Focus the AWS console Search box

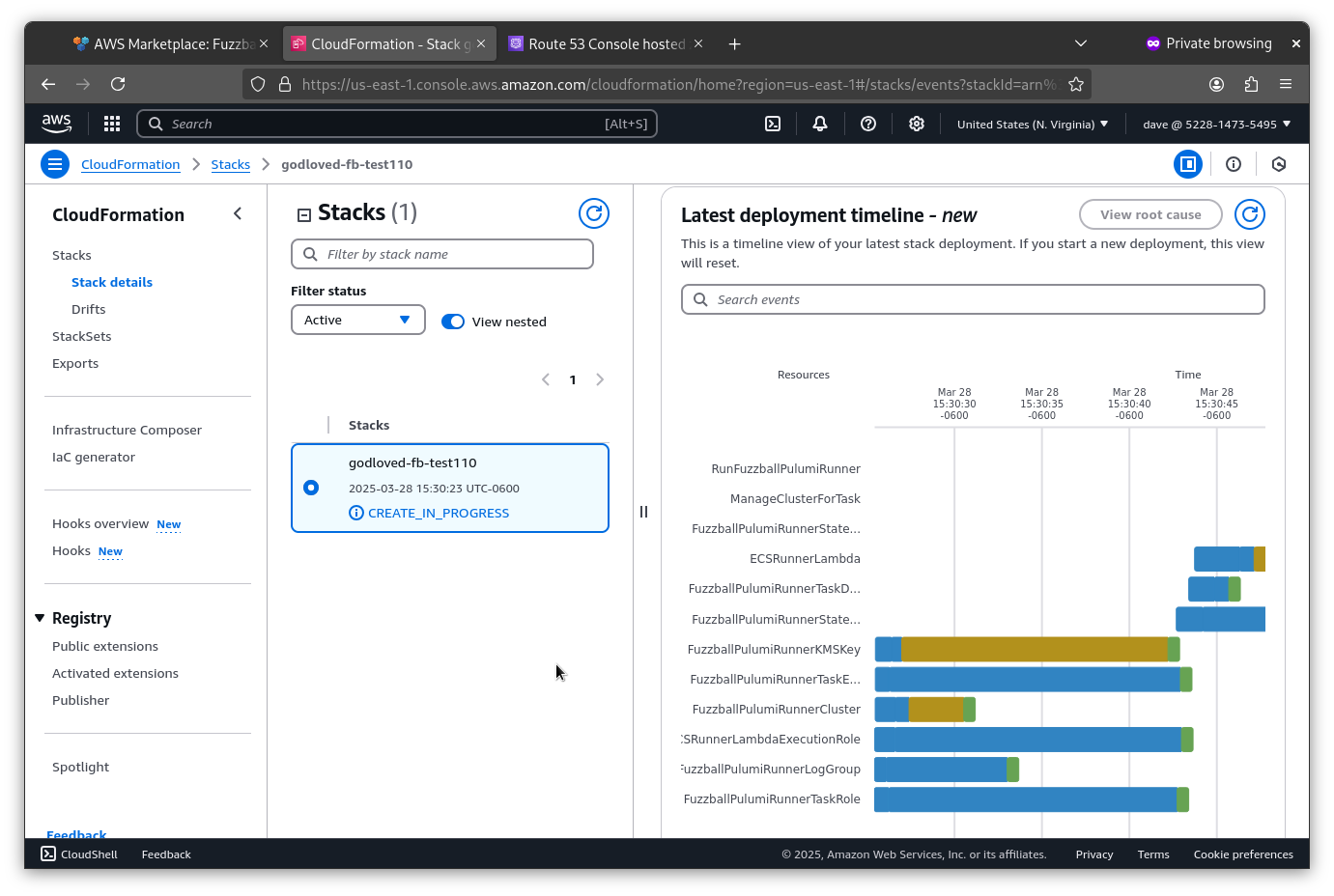coord(397,124)
